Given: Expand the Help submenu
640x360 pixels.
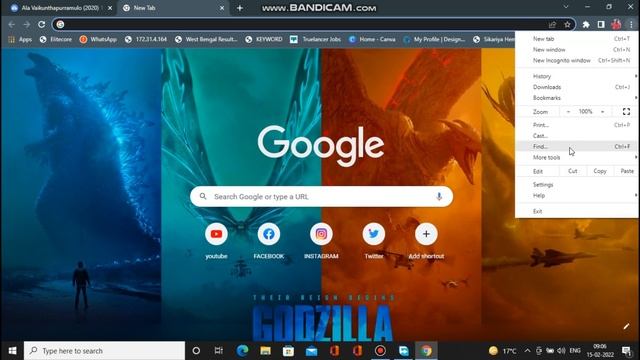Looking at the screenshot, I should point(576,196).
